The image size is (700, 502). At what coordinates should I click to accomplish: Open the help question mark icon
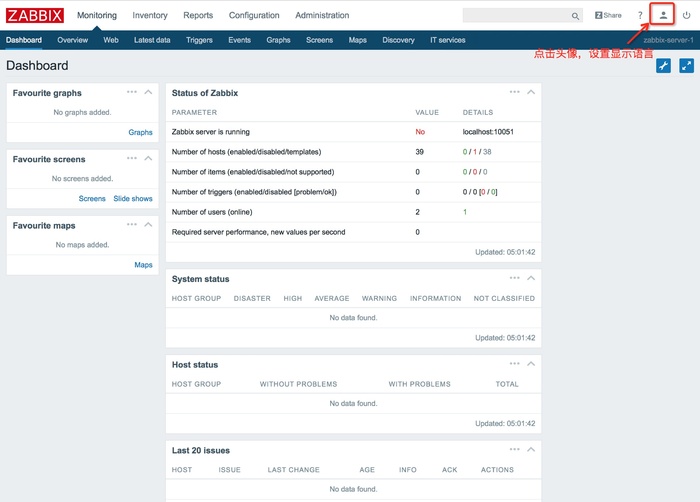click(x=640, y=15)
